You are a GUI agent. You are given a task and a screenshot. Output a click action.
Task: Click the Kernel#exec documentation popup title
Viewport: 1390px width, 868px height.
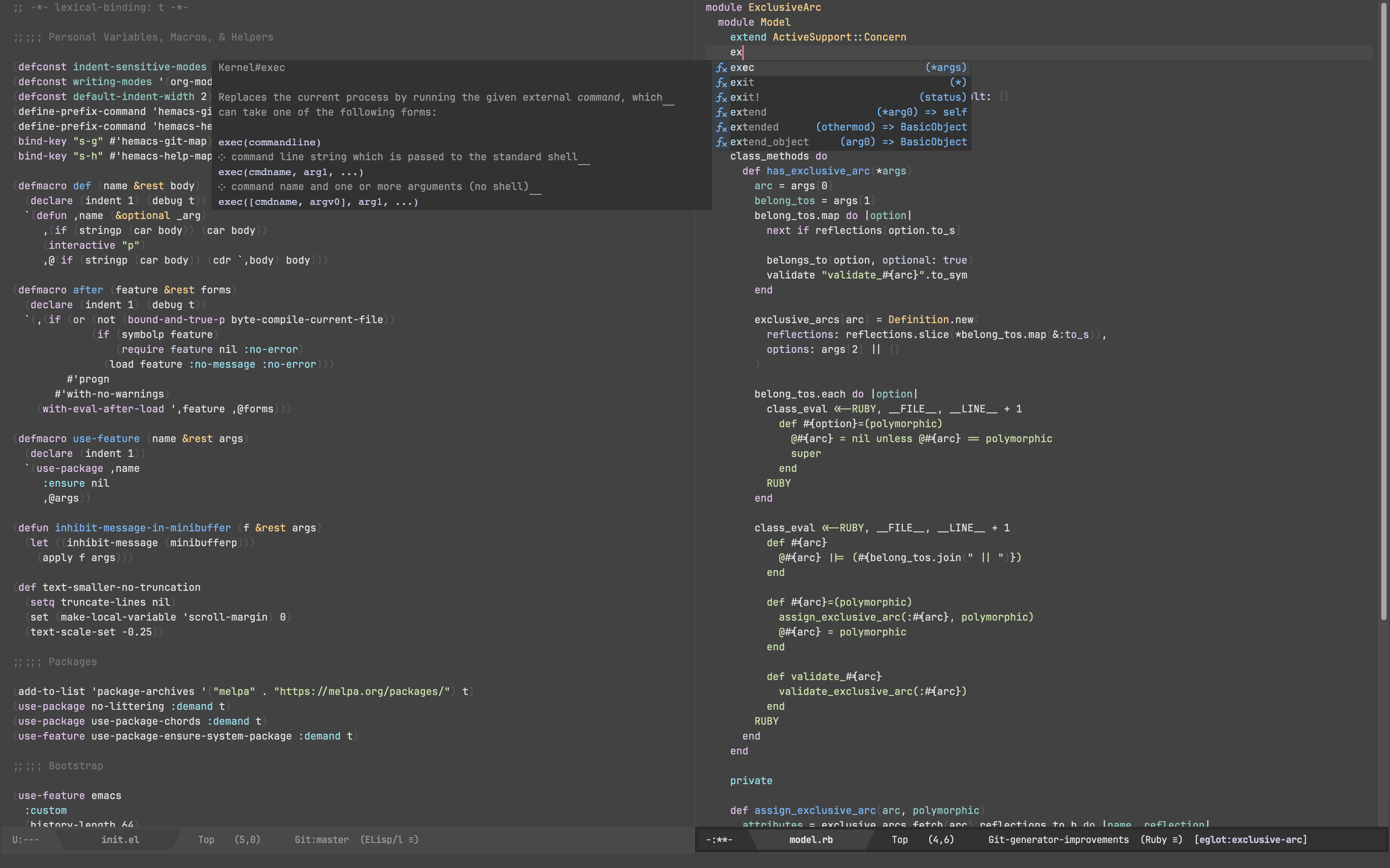click(251, 68)
